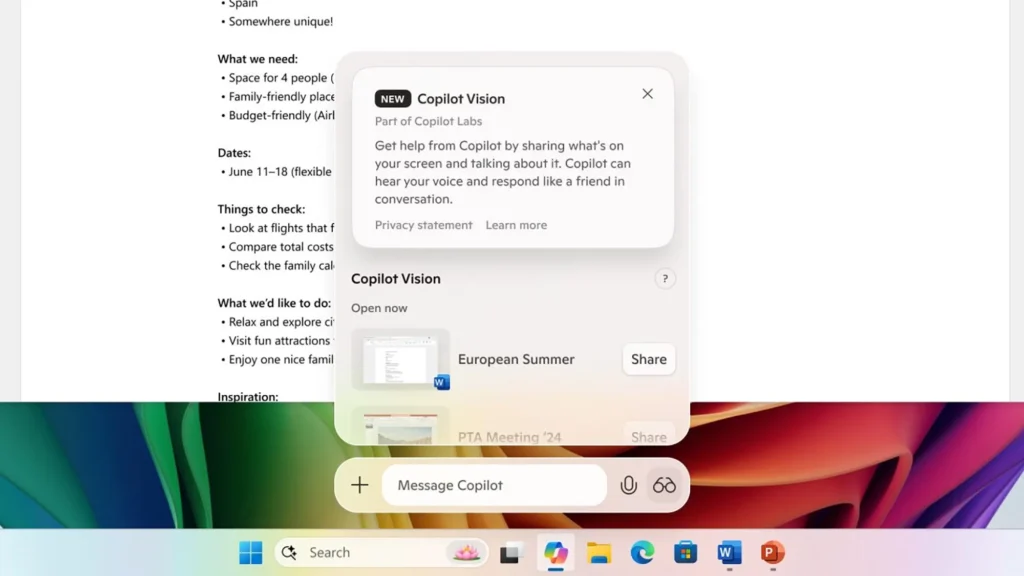
Task: Click the lotus icon in the search bar
Action: pyautogui.click(x=466, y=552)
